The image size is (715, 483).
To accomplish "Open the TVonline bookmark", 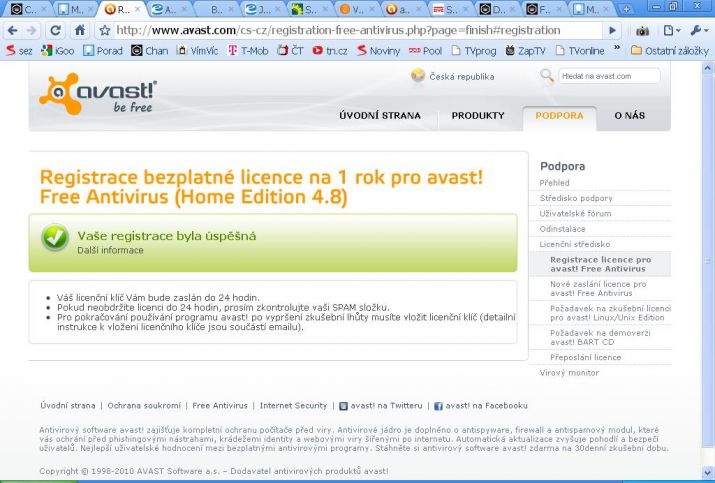I will (580, 51).
